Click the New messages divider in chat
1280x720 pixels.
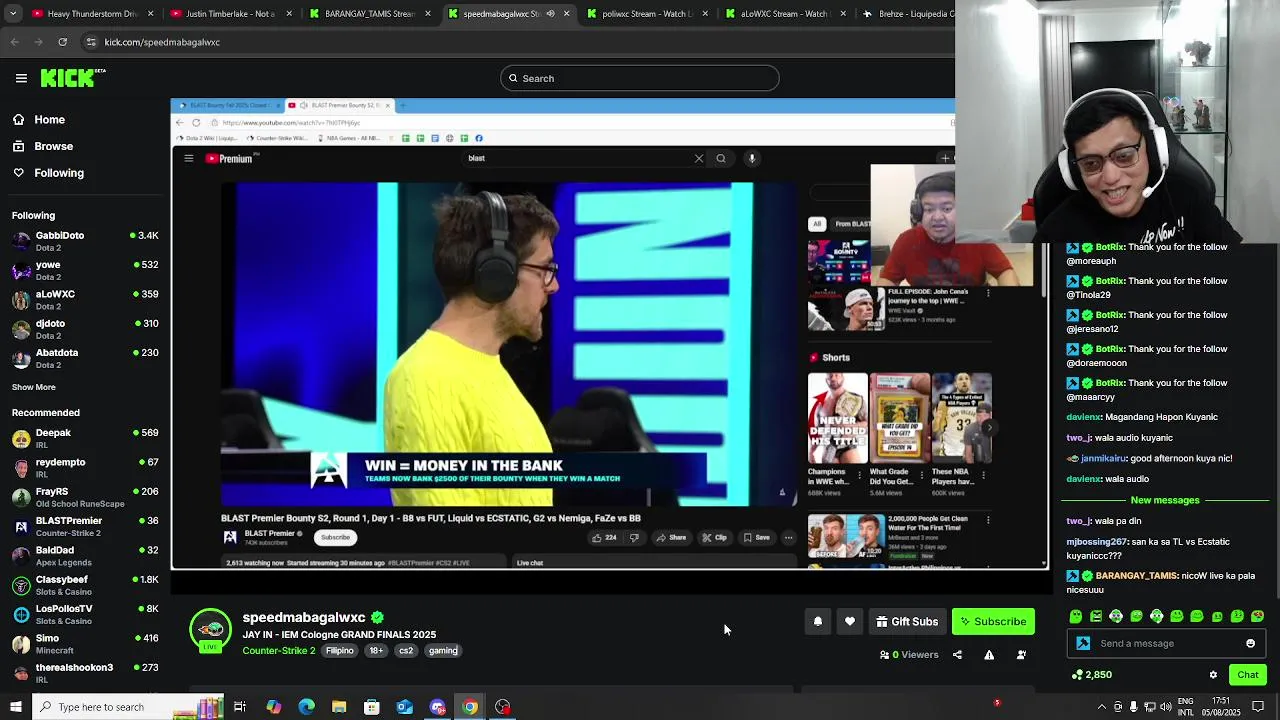coord(1165,500)
